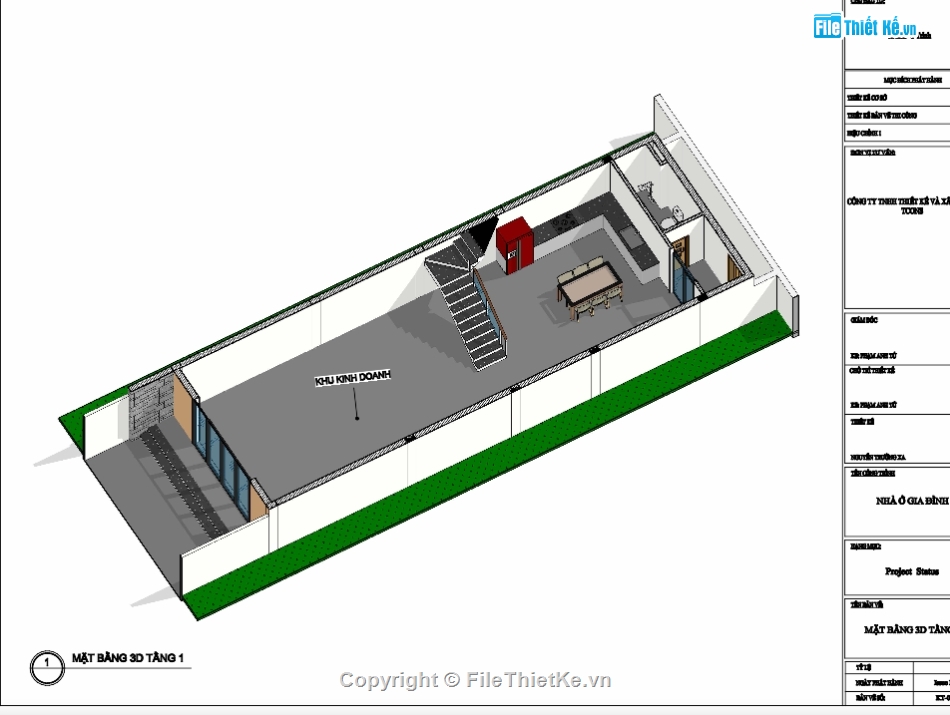Select the dining table with chairs

pyautogui.click(x=590, y=288)
